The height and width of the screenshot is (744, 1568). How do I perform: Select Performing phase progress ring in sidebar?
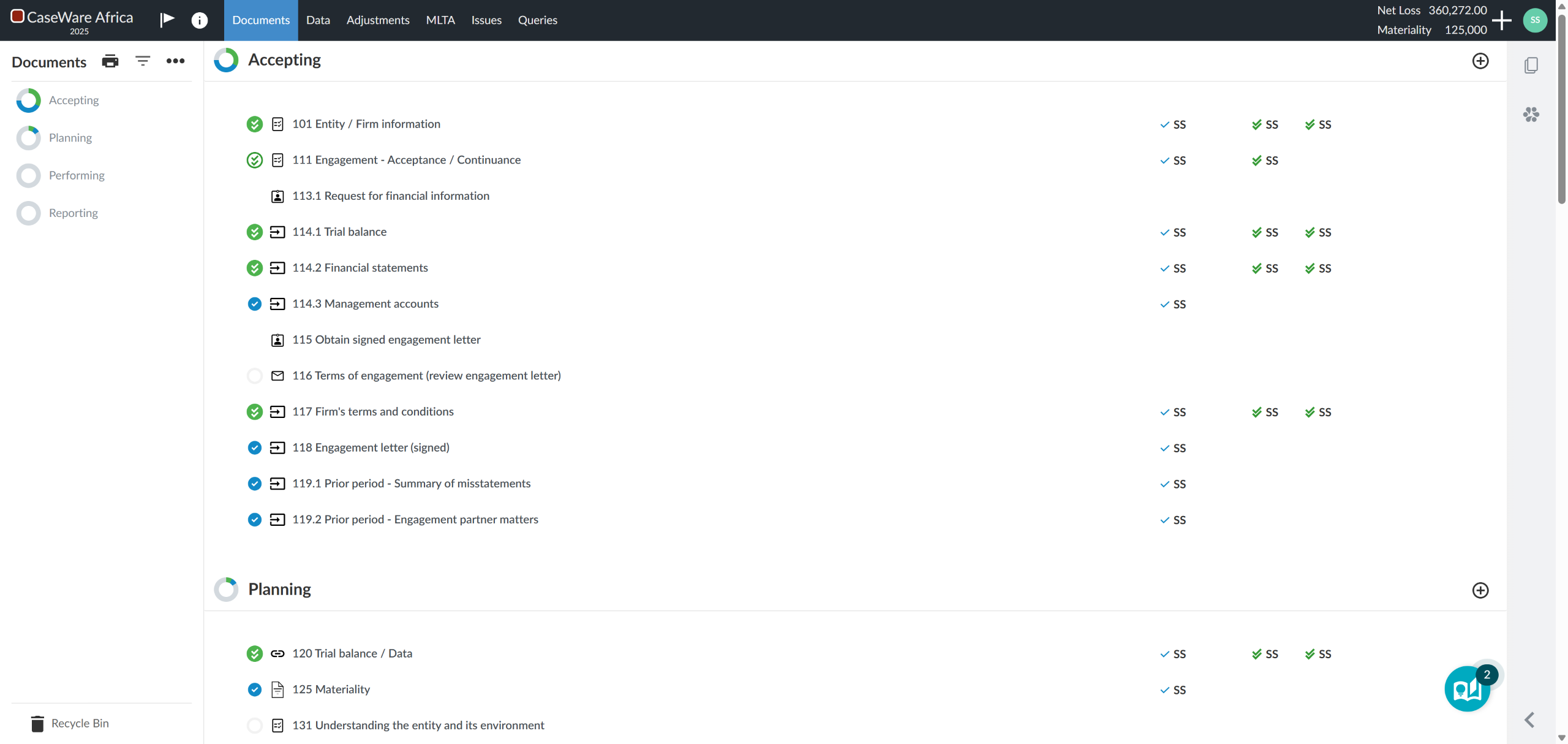29,176
